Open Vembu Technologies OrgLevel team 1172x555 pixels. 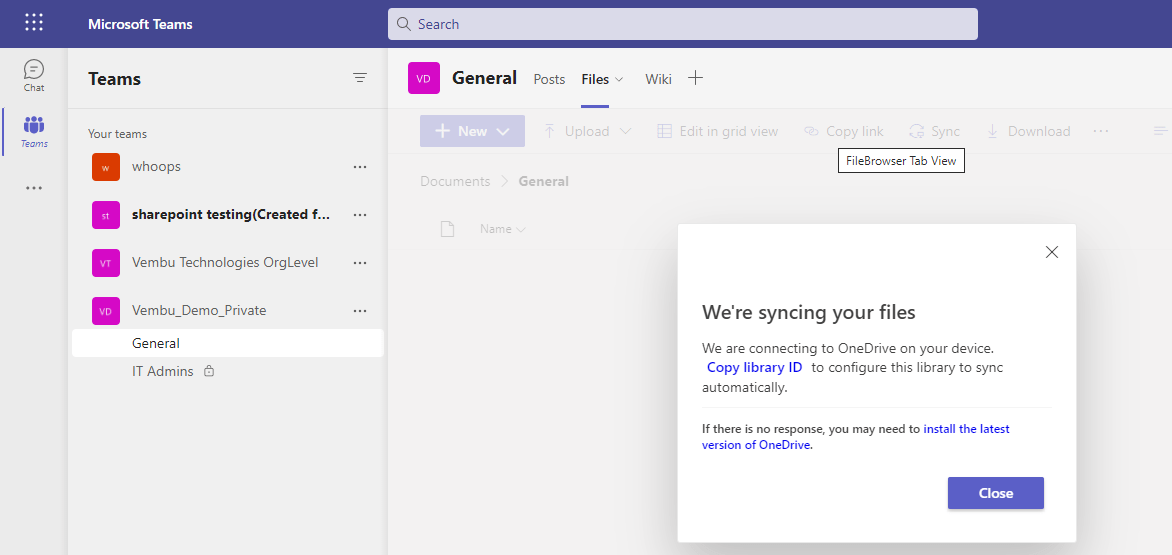click(225, 263)
